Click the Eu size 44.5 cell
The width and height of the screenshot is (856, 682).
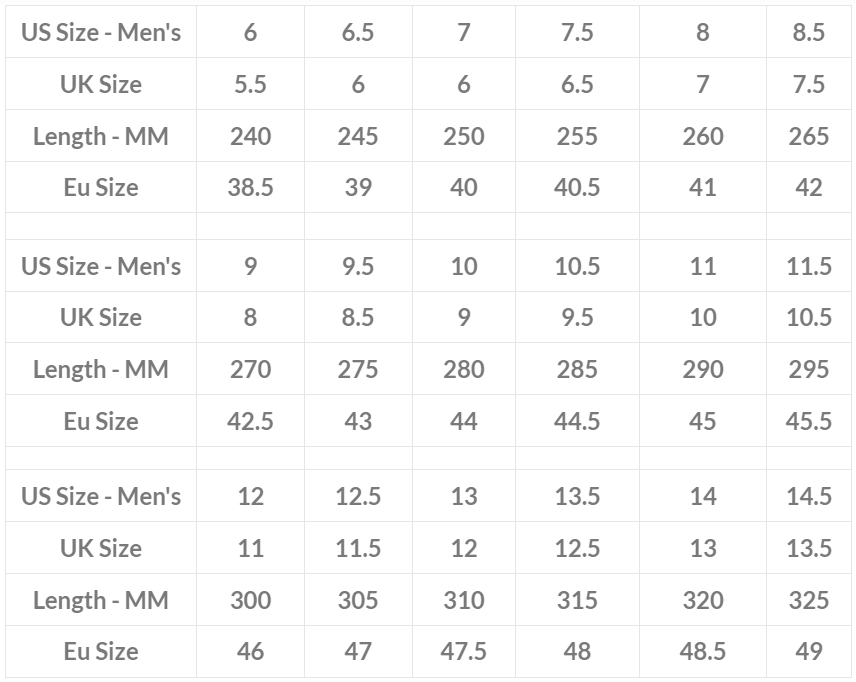[x=577, y=421]
